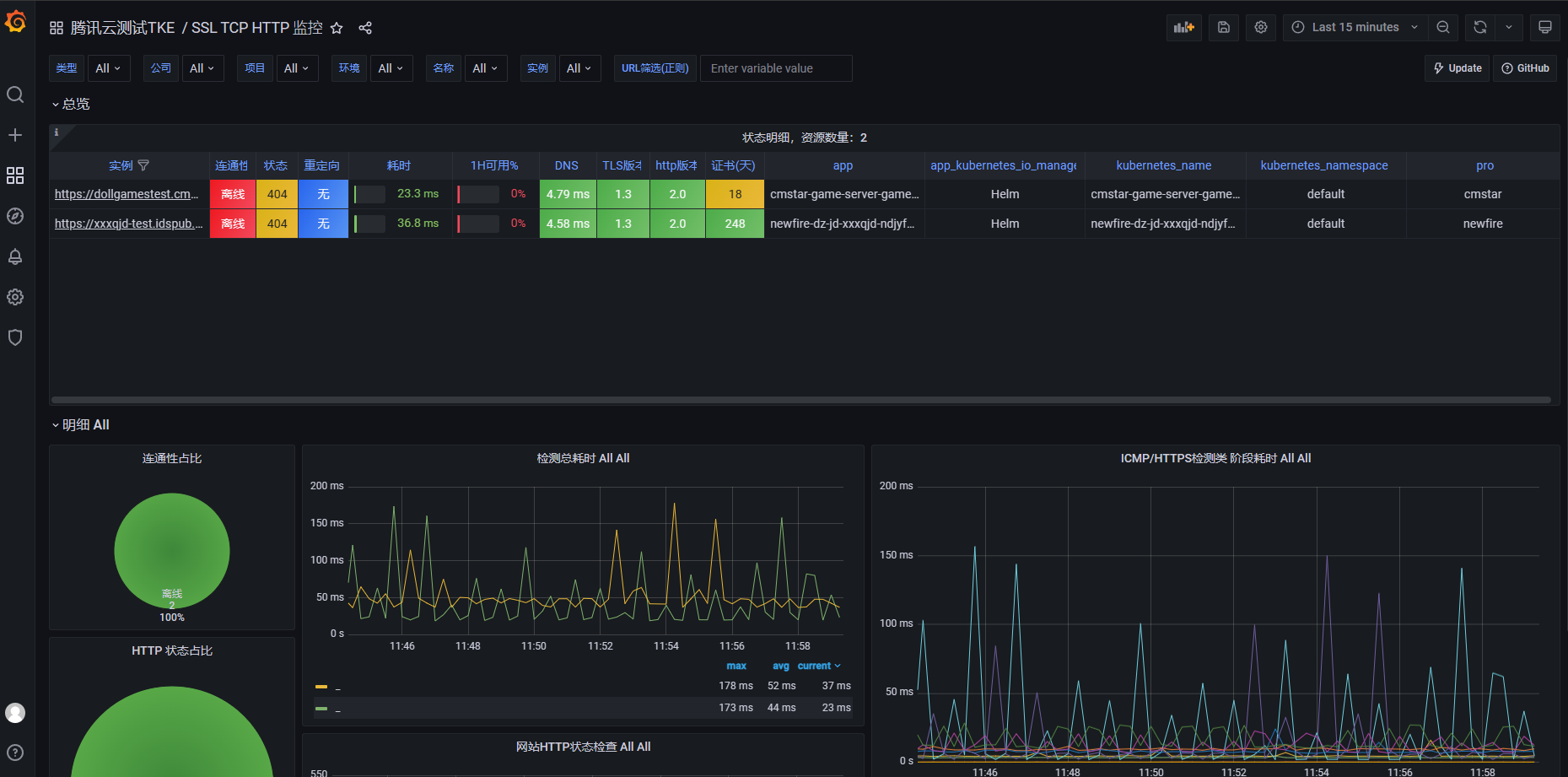Open the Grafana home logo
The height and width of the screenshot is (777, 1568).
pyautogui.click(x=15, y=21)
